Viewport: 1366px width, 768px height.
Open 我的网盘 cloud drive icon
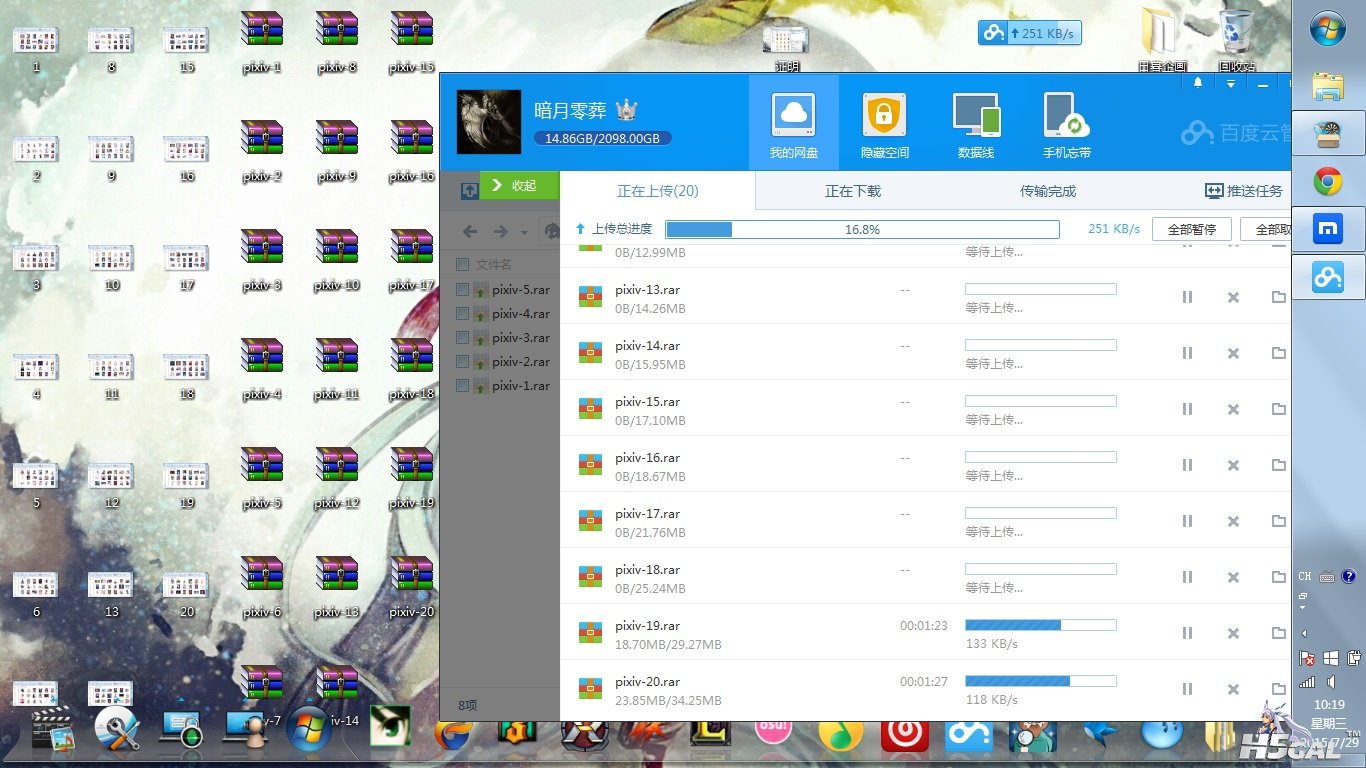click(x=793, y=124)
